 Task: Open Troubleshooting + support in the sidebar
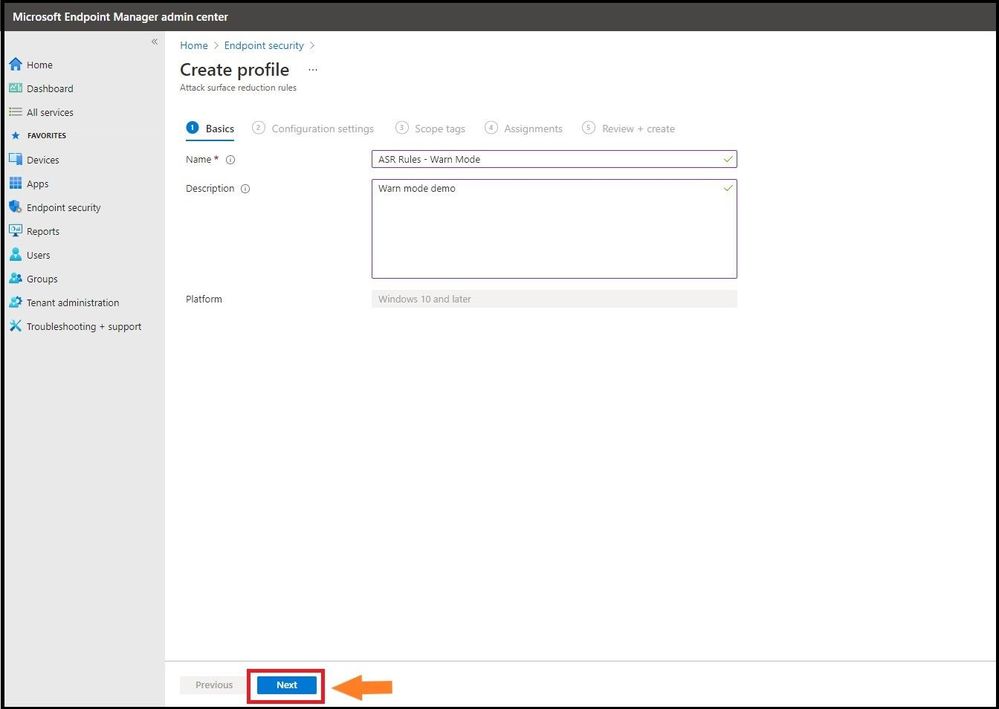click(84, 327)
